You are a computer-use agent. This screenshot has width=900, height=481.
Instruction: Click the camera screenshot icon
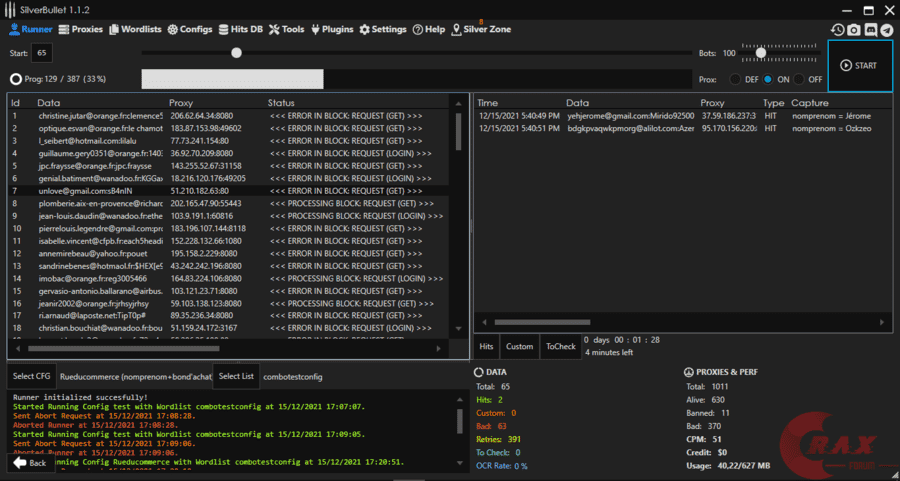click(x=854, y=30)
